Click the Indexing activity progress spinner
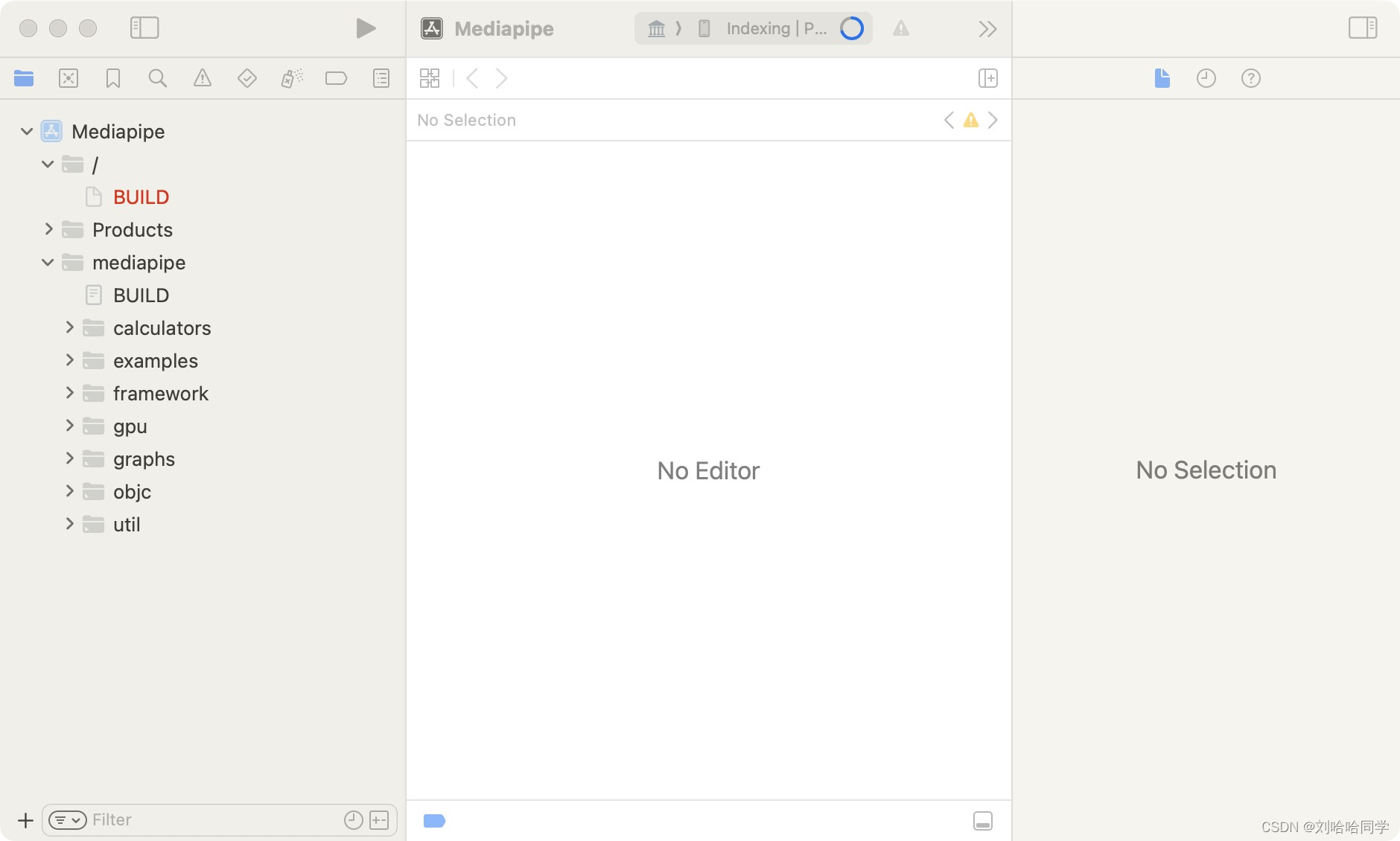The image size is (1400, 841). [x=852, y=28]
